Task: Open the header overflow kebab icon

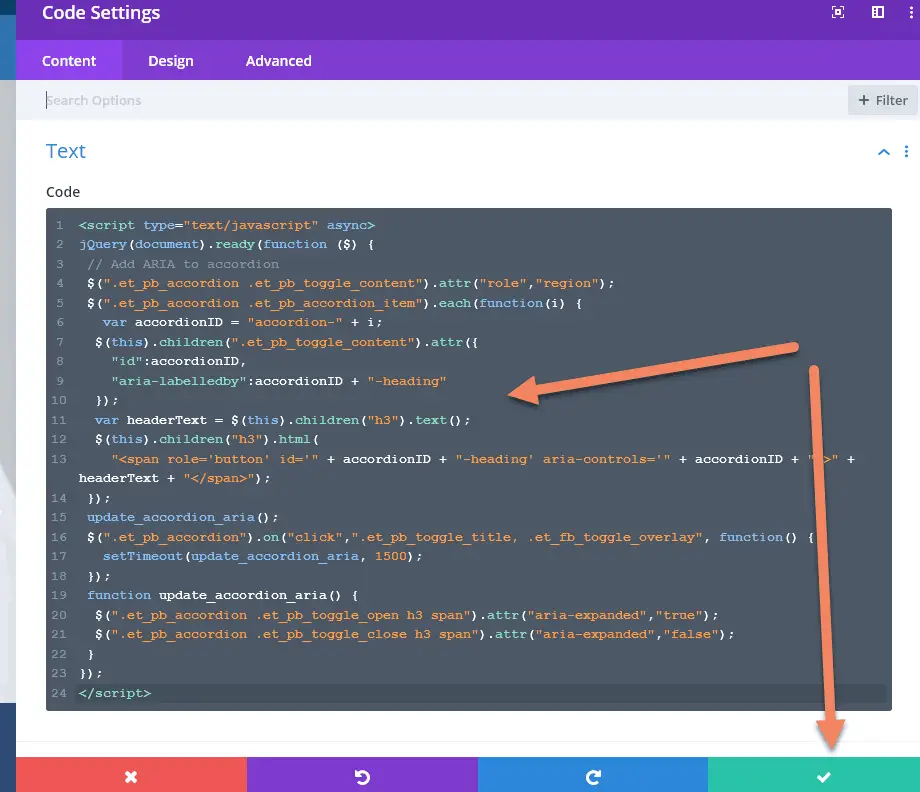Action: pos(908,13)
